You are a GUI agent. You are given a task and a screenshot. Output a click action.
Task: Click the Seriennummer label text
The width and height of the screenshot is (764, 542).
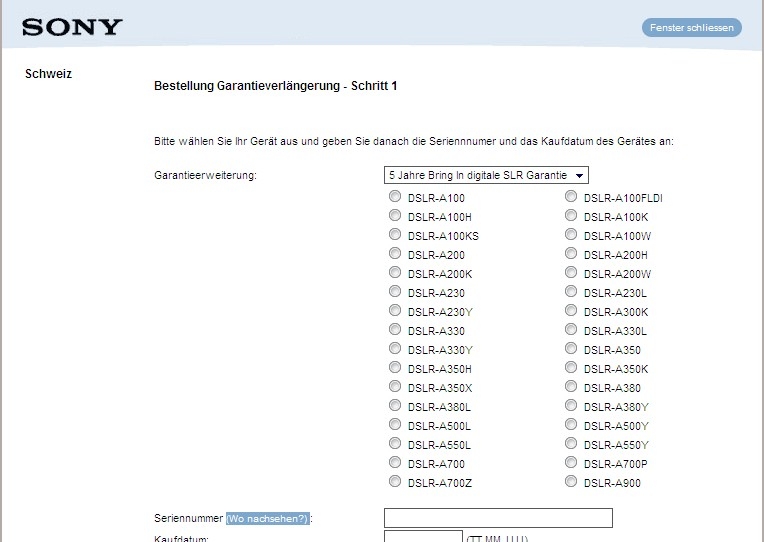tap(188, 518)
